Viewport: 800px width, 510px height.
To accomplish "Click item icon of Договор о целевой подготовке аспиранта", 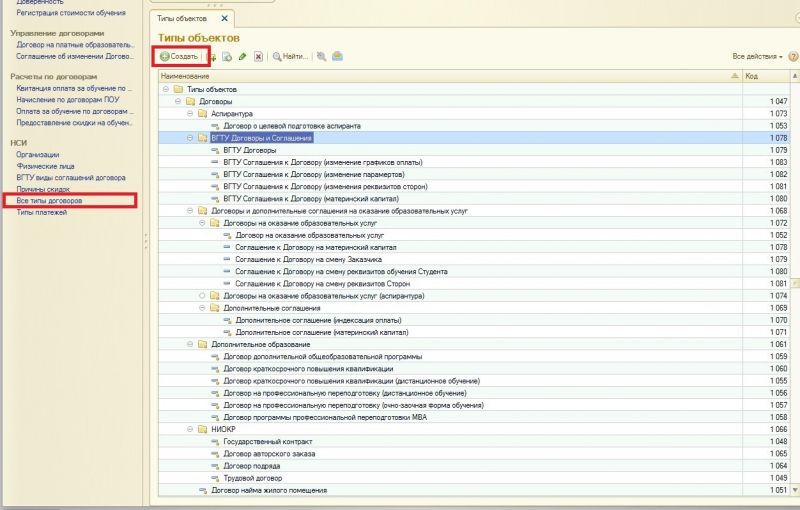I will [215, 126].
